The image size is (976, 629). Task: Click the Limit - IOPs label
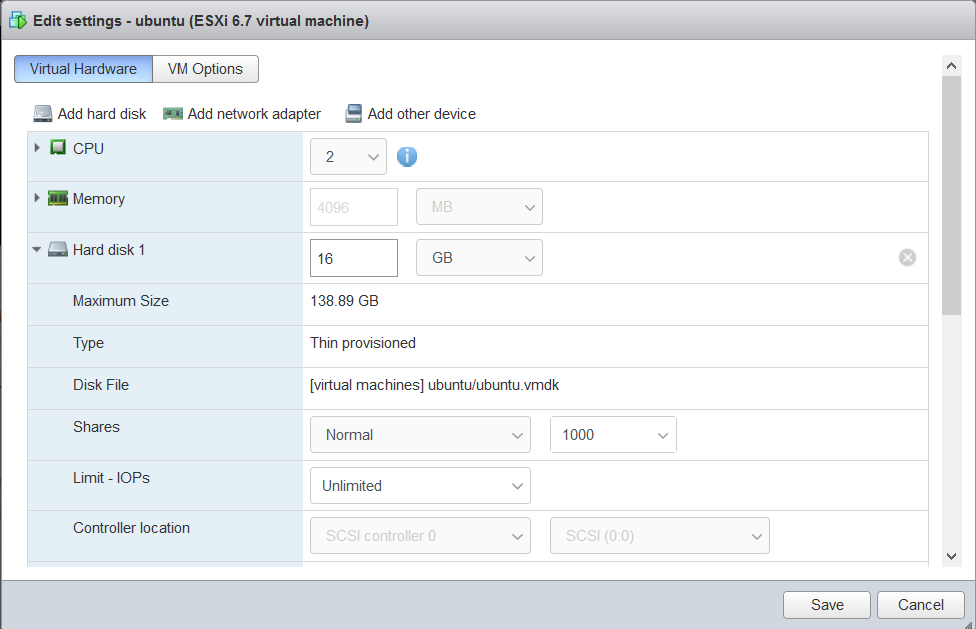[111, 478]
